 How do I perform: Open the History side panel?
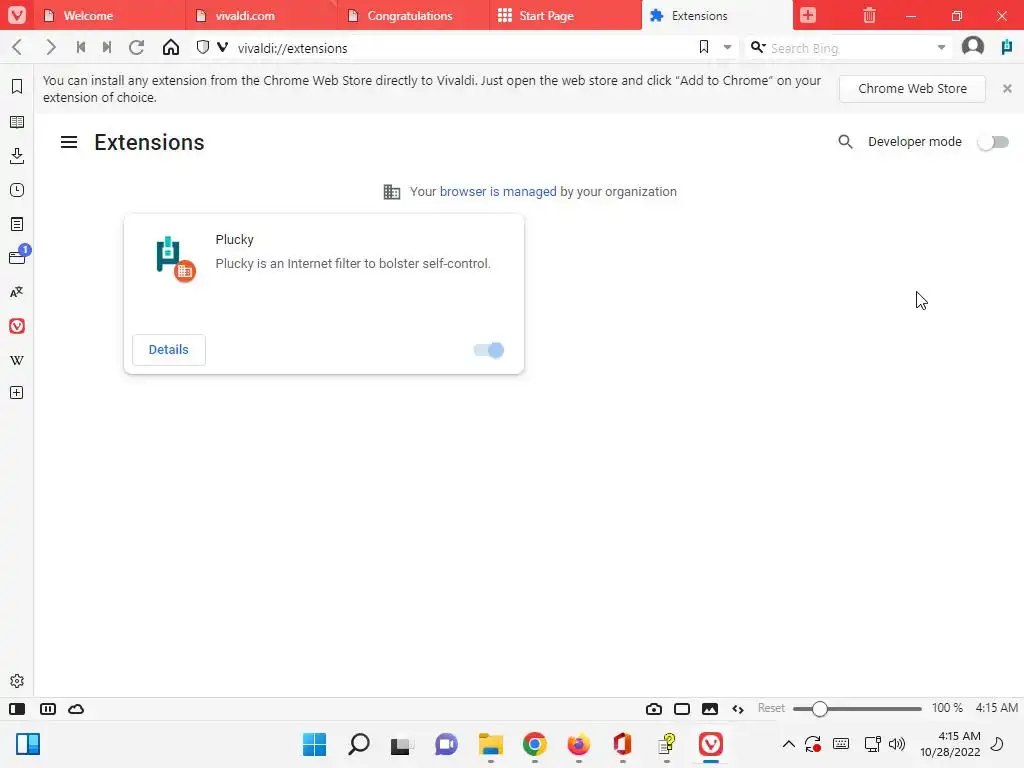pyautogui.click(x=17, y=190)
